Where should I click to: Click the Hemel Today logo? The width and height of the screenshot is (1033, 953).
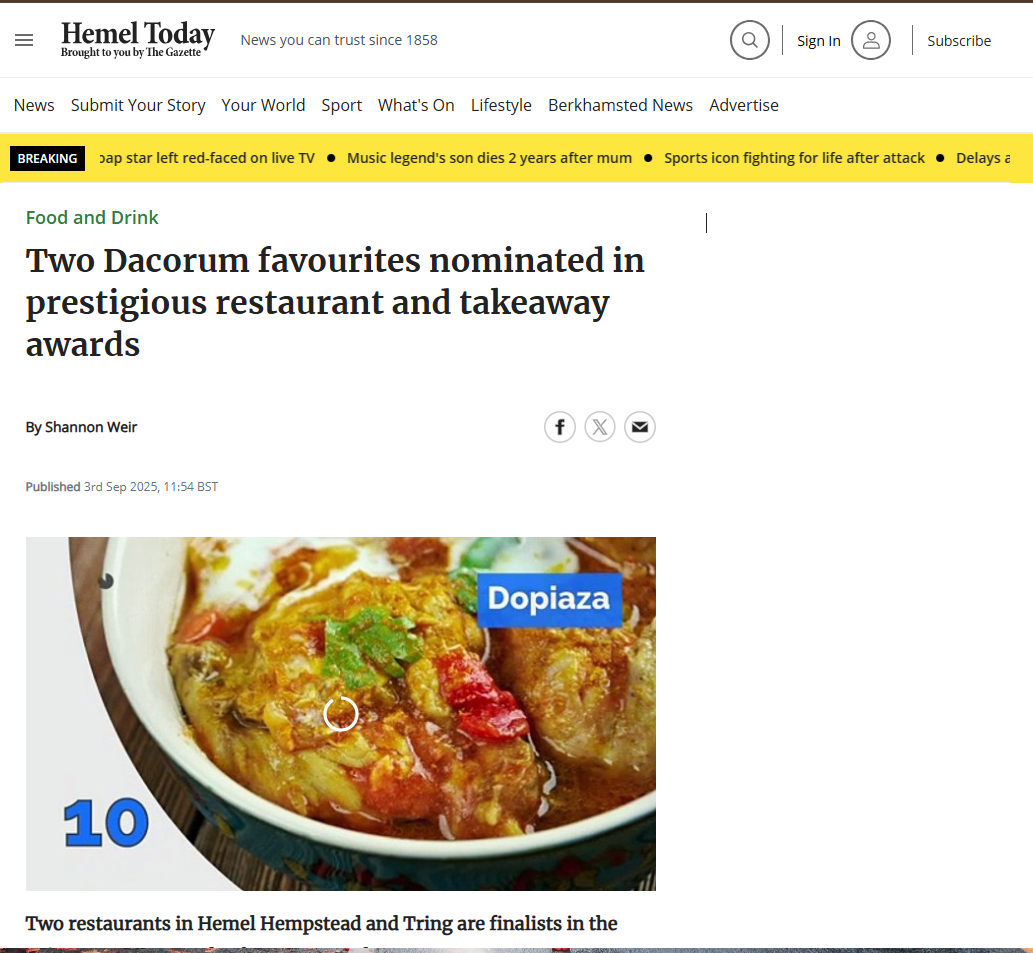pyautogui.click(x=137, y=39)
